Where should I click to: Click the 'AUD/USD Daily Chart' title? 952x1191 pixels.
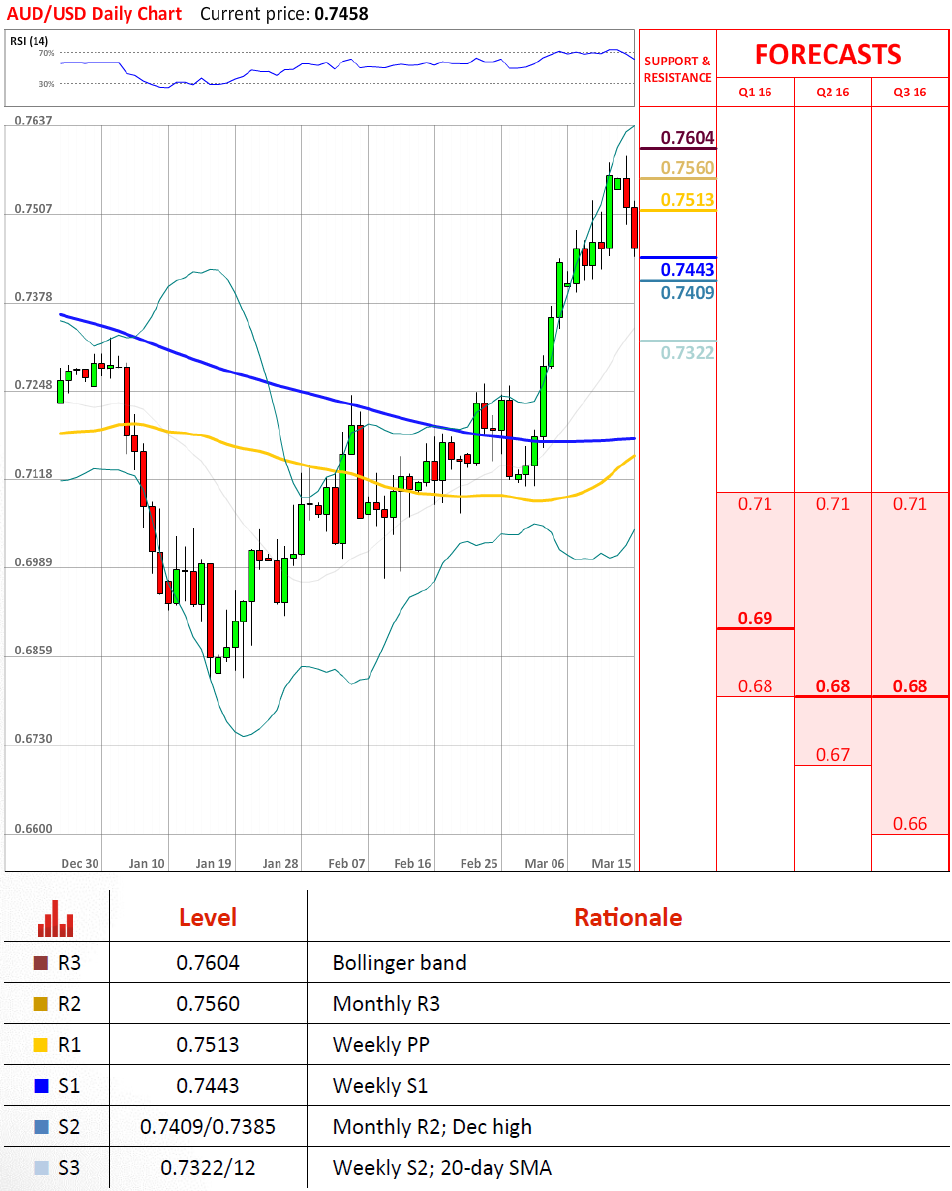[x=94, y=14]
